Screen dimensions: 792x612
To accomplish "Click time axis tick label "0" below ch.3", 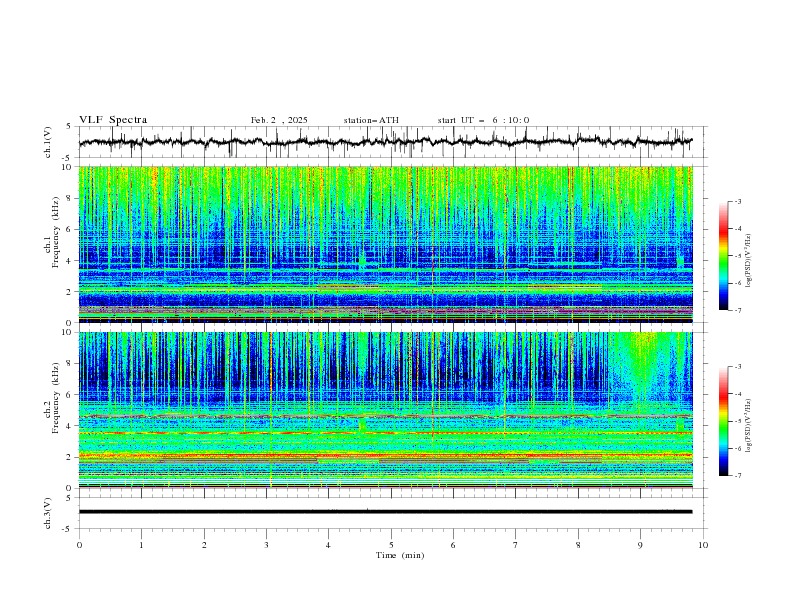I will click(x=79, y=545).
